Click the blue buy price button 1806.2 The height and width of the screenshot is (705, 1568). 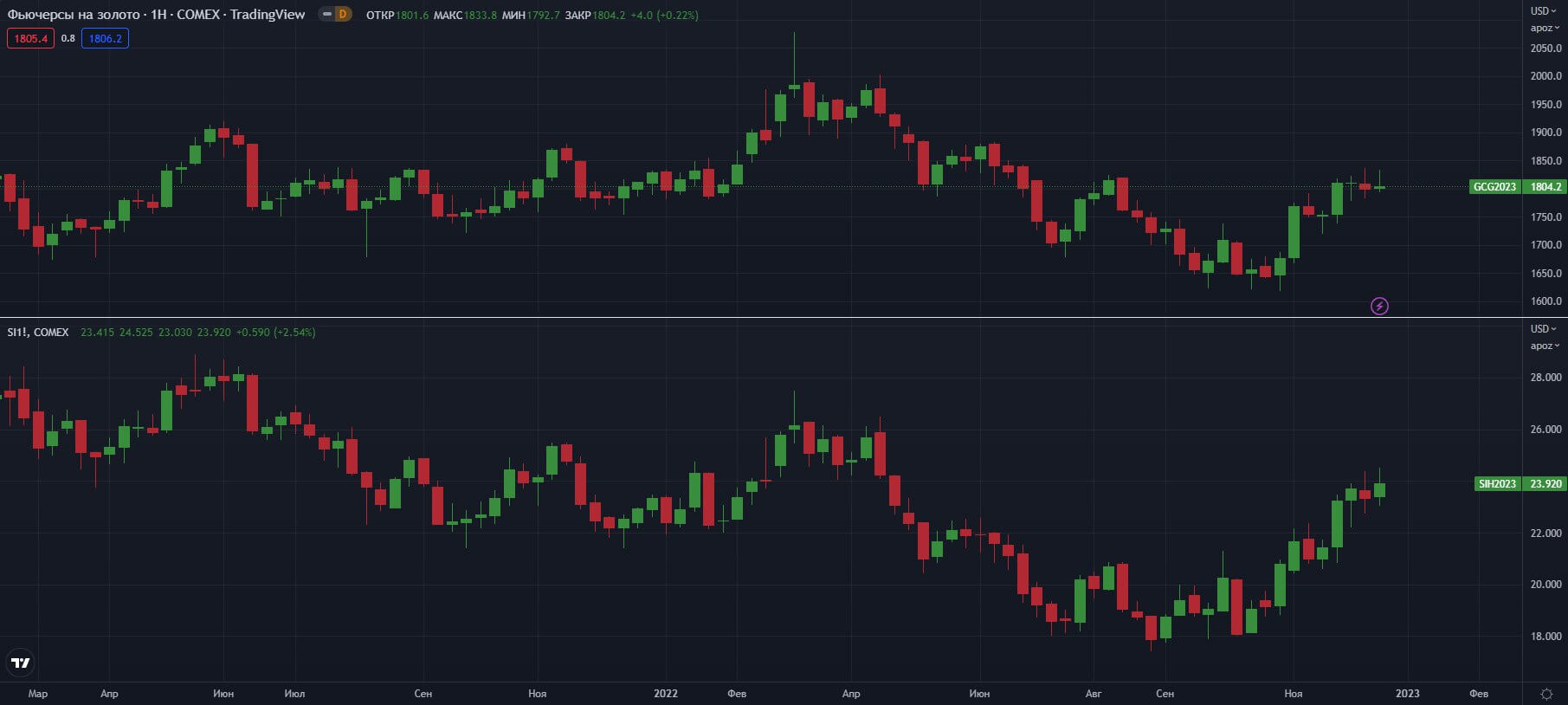tap(105, 38)
